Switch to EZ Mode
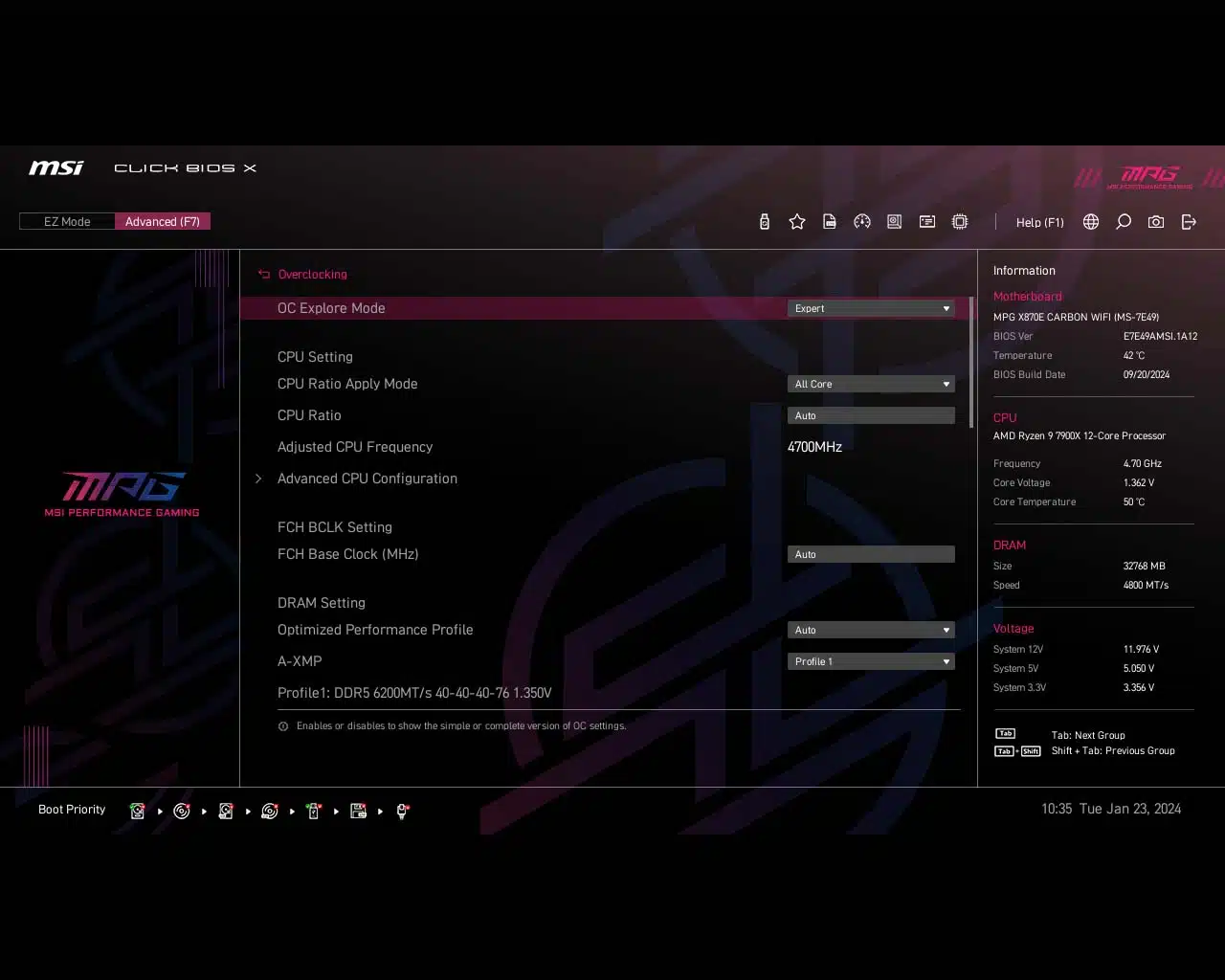The width and height of the screenshot is (1225, 980). point(67,222)
